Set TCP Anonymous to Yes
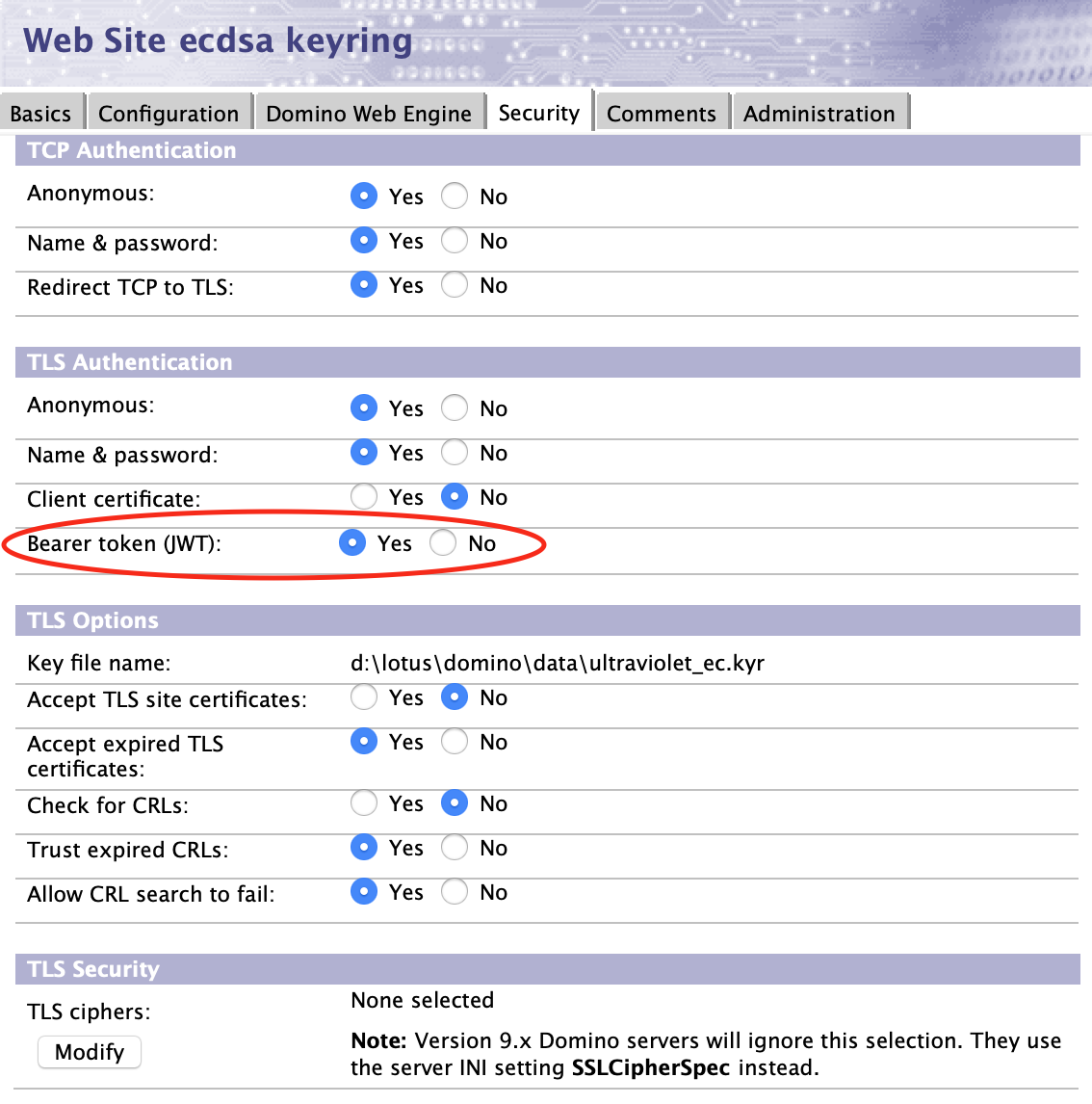Image resolution: width=1092 pixels, height=1104 pixels. pyautogui.click(x=364, y=196)
